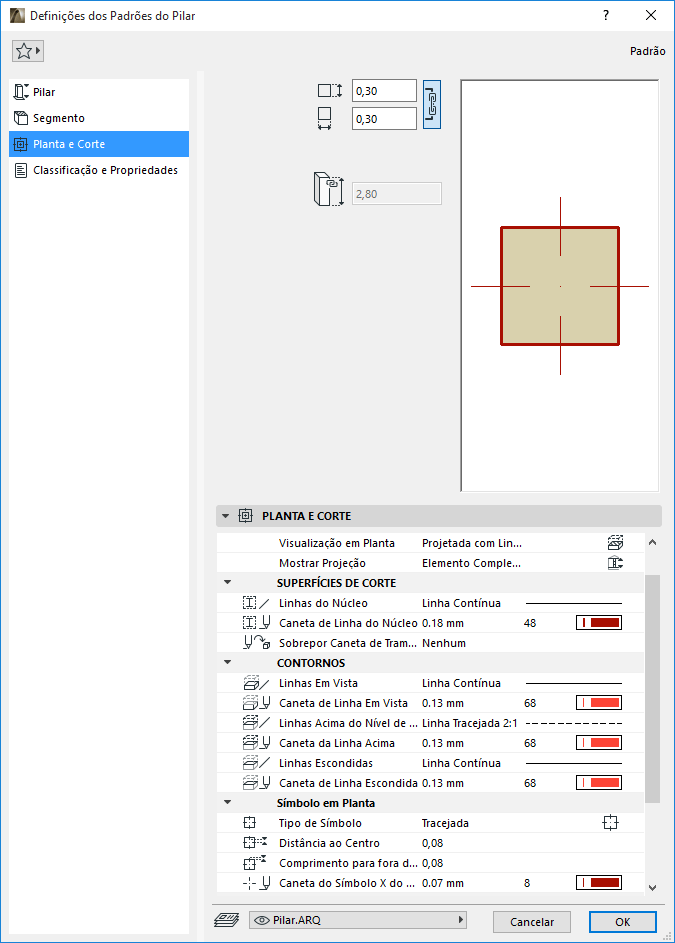Image resolution: width=675 pixels, height=943 pixels.
Task: Click the 2,80 height field
Action: (396, 194)
